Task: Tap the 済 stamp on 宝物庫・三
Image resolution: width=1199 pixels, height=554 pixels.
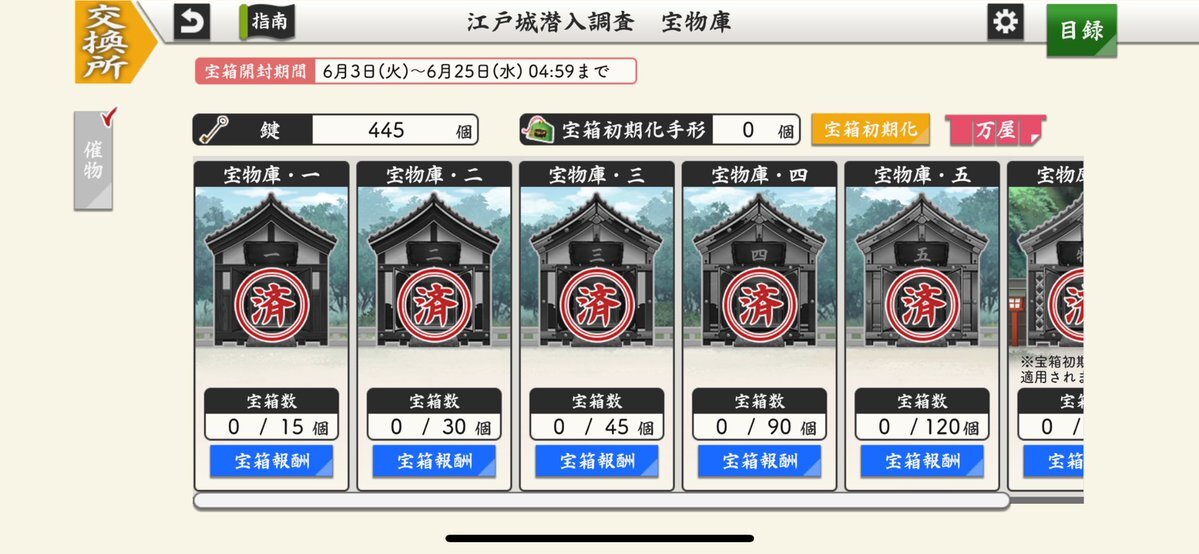Action: tap(596, 305)
